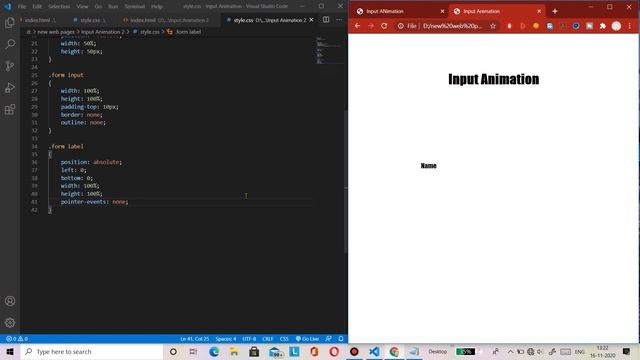The height and width of the screenshot is (360, 640).
Task: Change language mode via CSS status item
Action: pyautogui.click(x=284, y=339)
